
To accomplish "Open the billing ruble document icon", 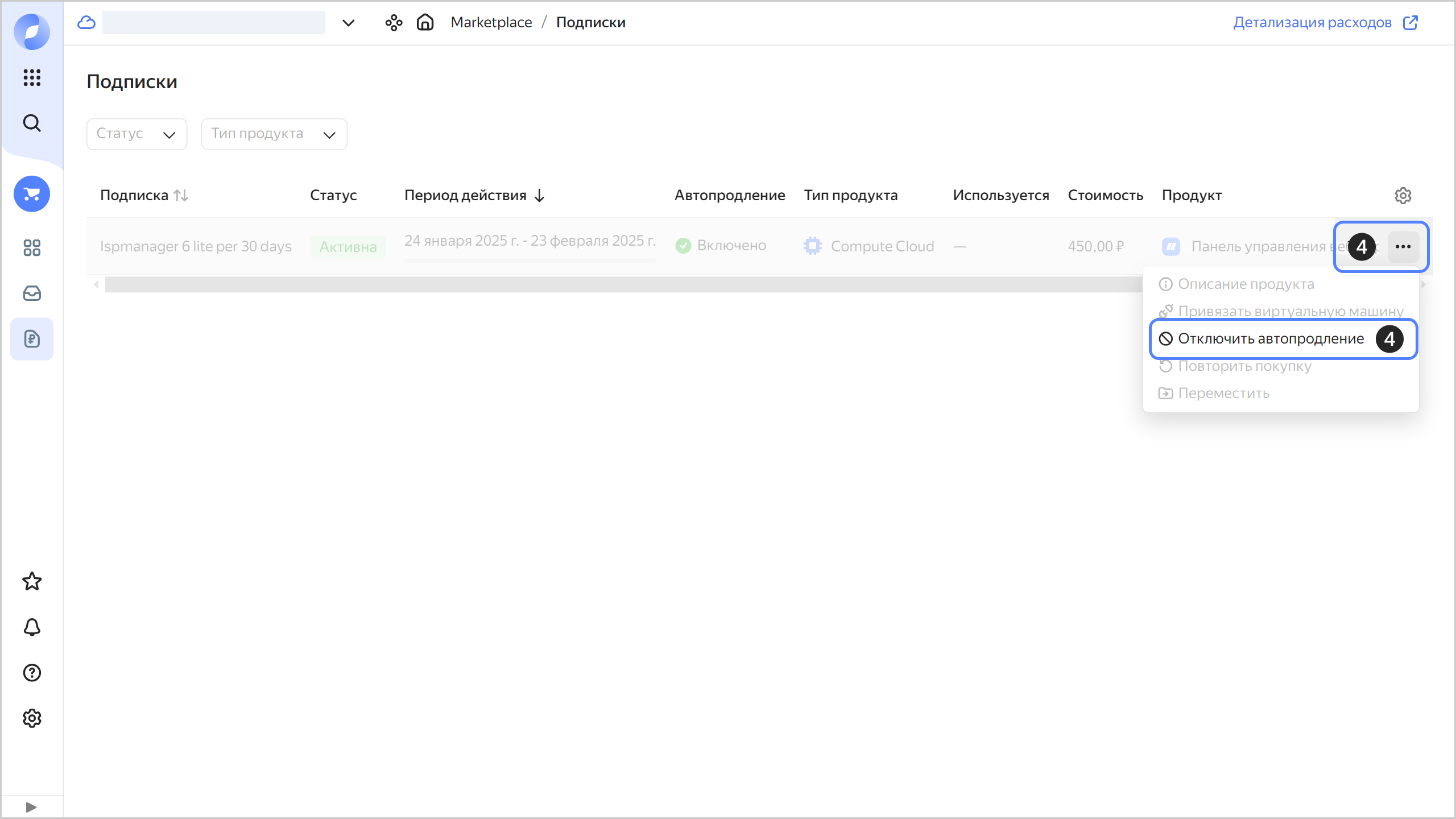I will click(x=32, y=339).
